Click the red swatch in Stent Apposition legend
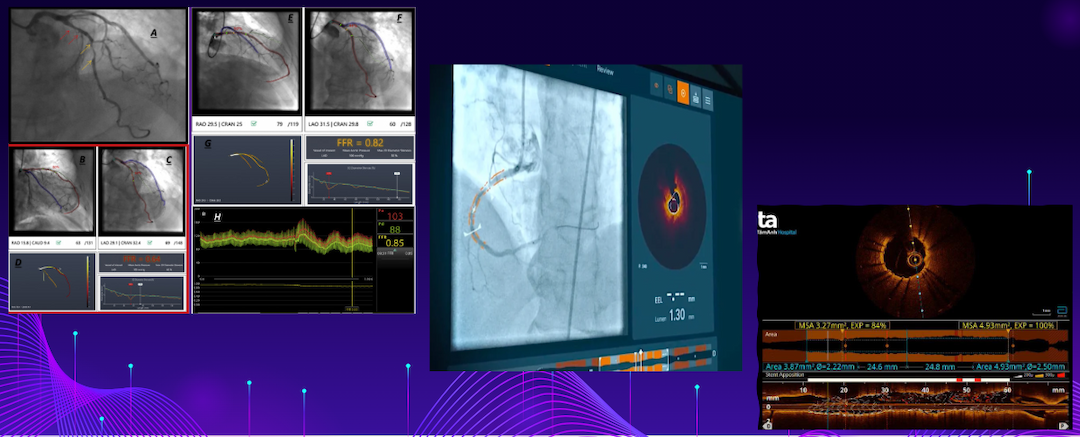Image resolution: width=1080 pixels, height=437 pixels. (x=1061, y=376)
